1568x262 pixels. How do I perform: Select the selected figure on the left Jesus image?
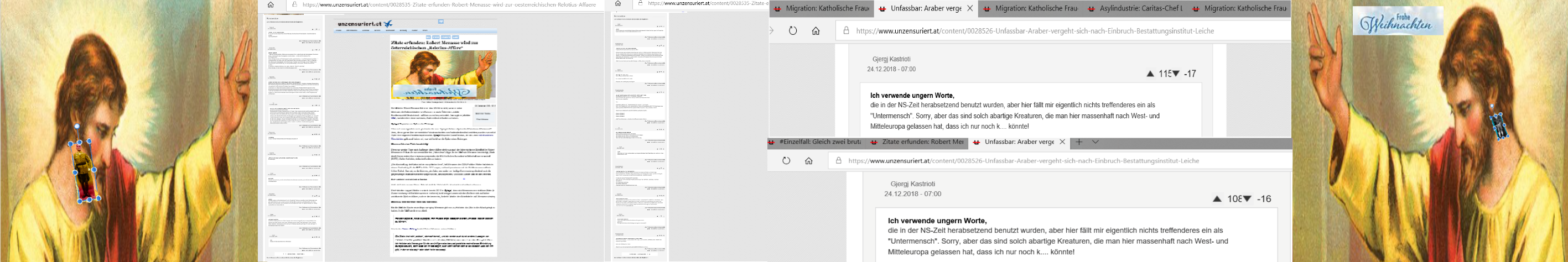point(85,171)
